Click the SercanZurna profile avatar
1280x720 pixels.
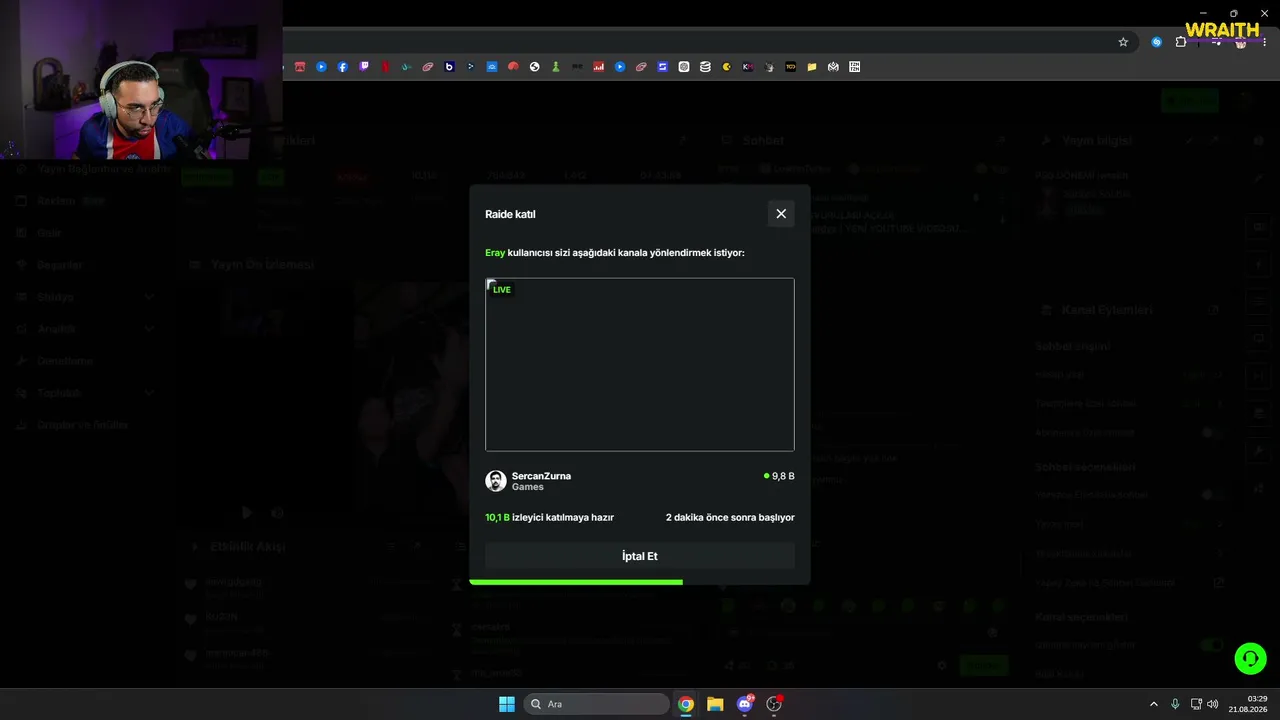[496, 481]
